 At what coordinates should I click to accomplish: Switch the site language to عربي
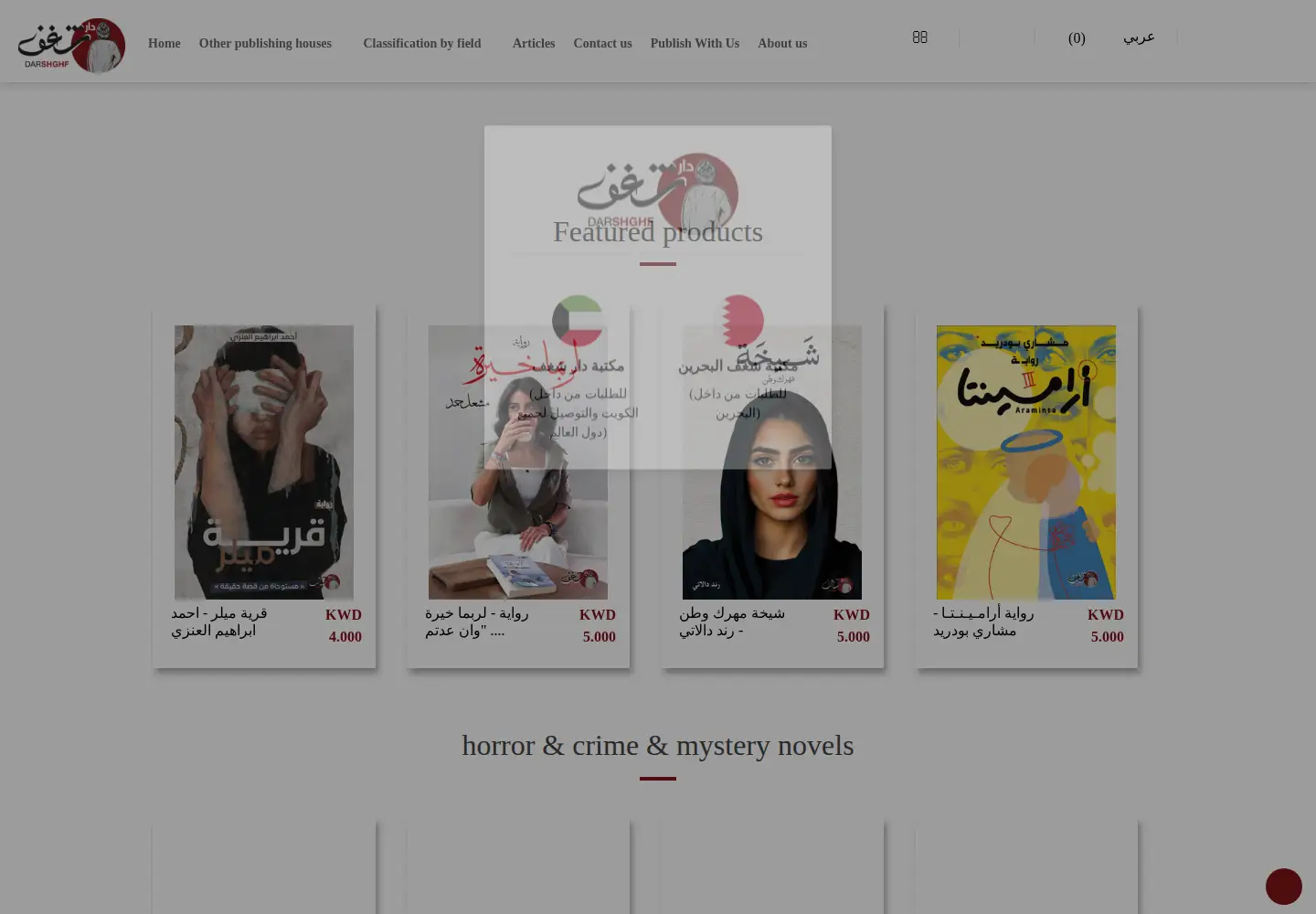(x=1139, y=37)
